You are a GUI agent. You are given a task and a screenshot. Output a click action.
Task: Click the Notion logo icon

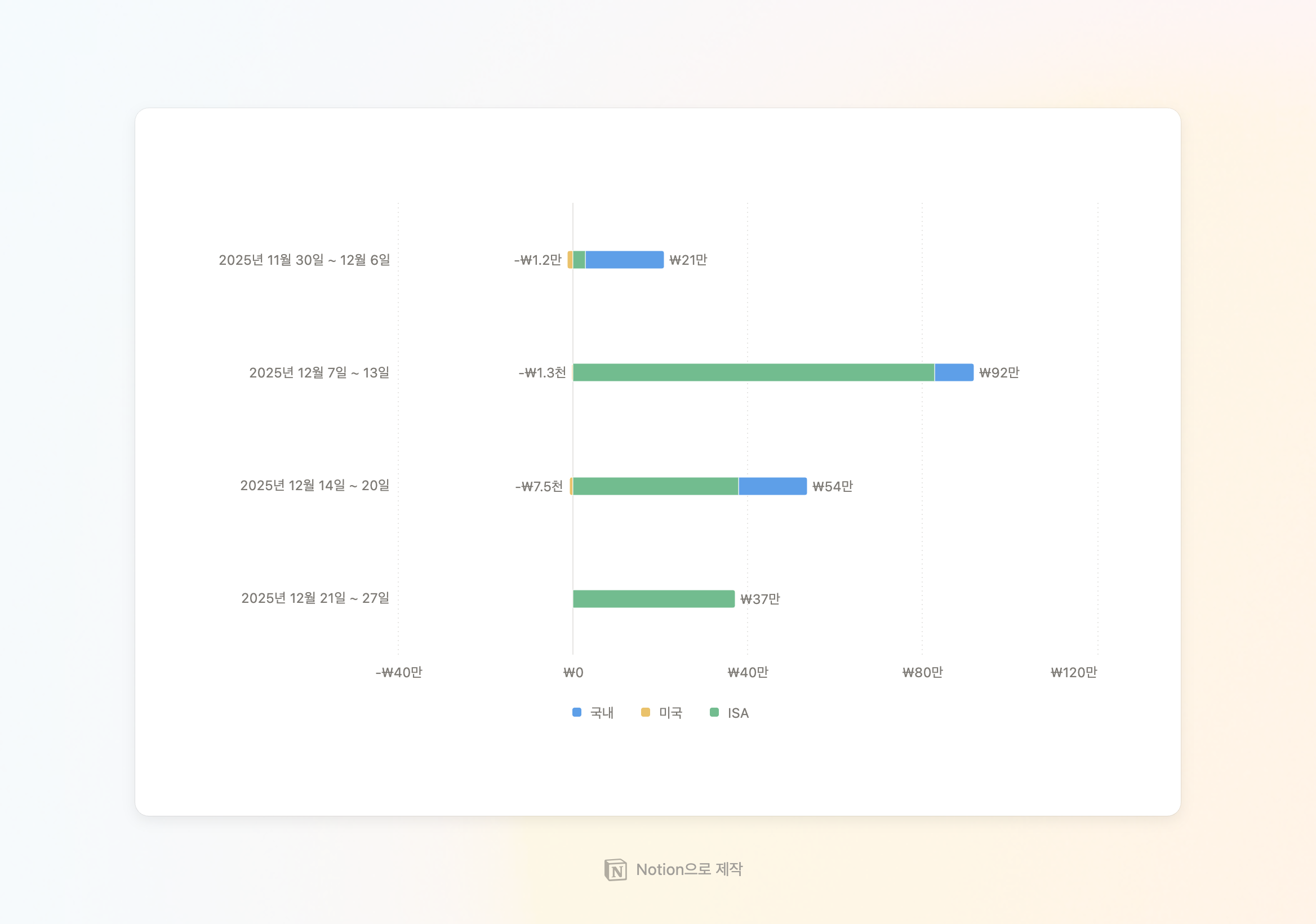615,869
